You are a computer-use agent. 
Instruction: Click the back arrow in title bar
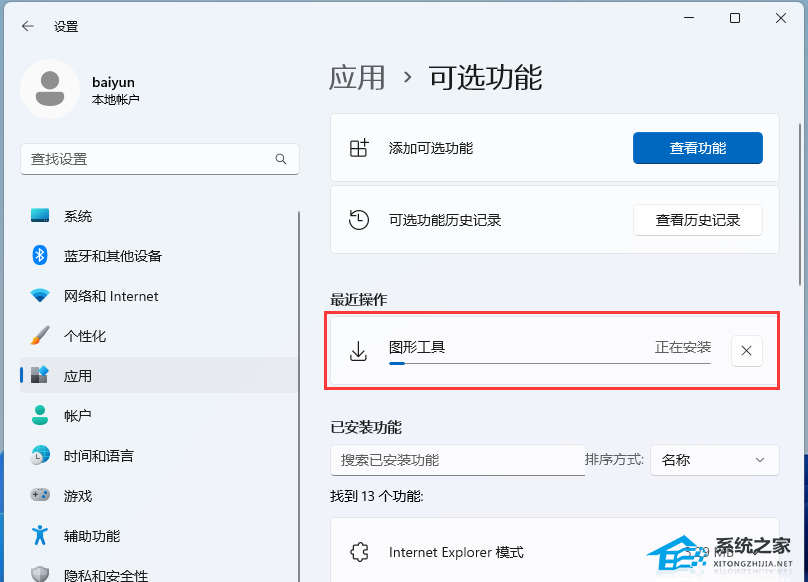click(28, 27)
